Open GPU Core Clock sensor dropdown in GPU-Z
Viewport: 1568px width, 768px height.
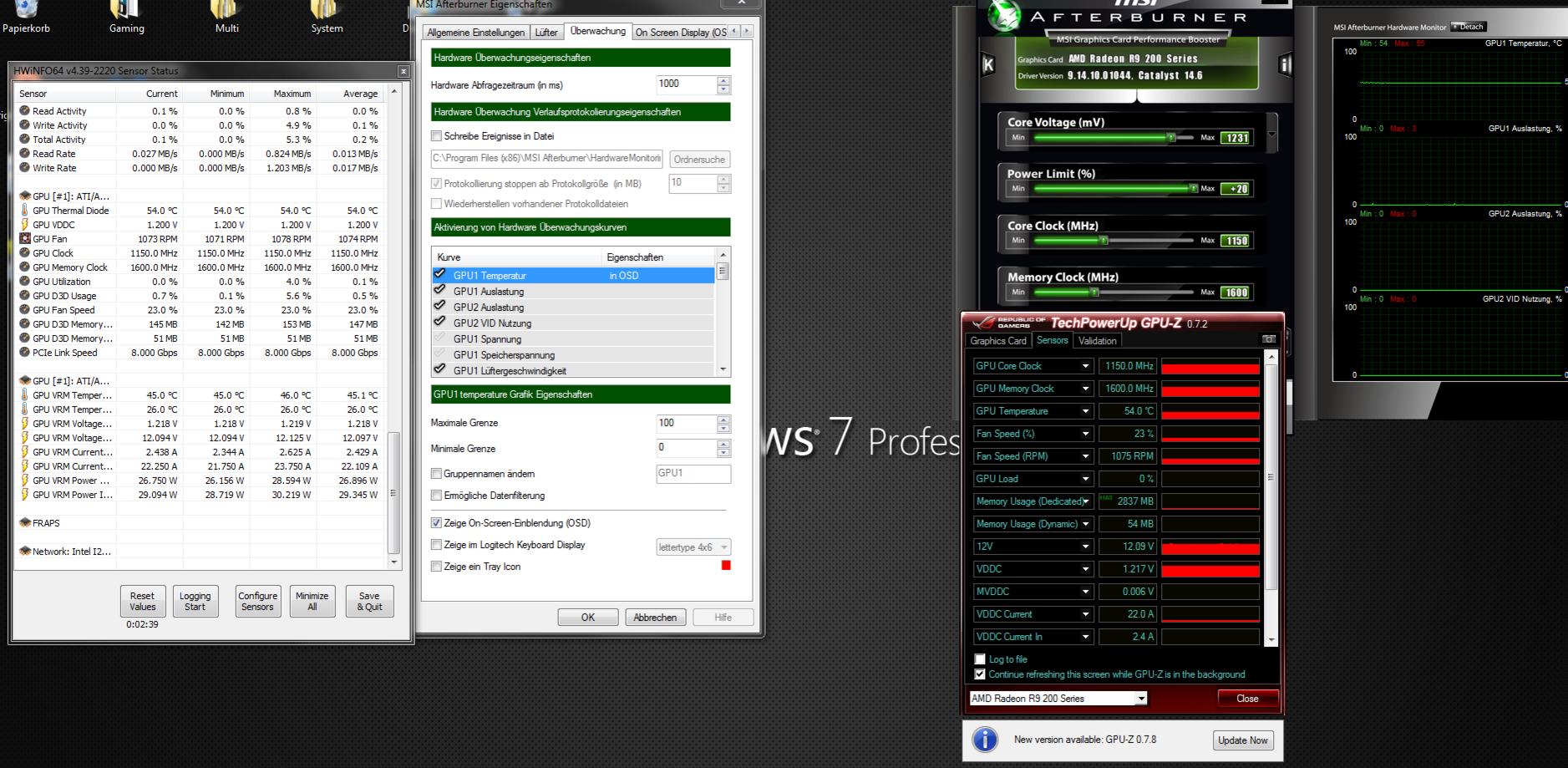click(x=1085, y=366)
